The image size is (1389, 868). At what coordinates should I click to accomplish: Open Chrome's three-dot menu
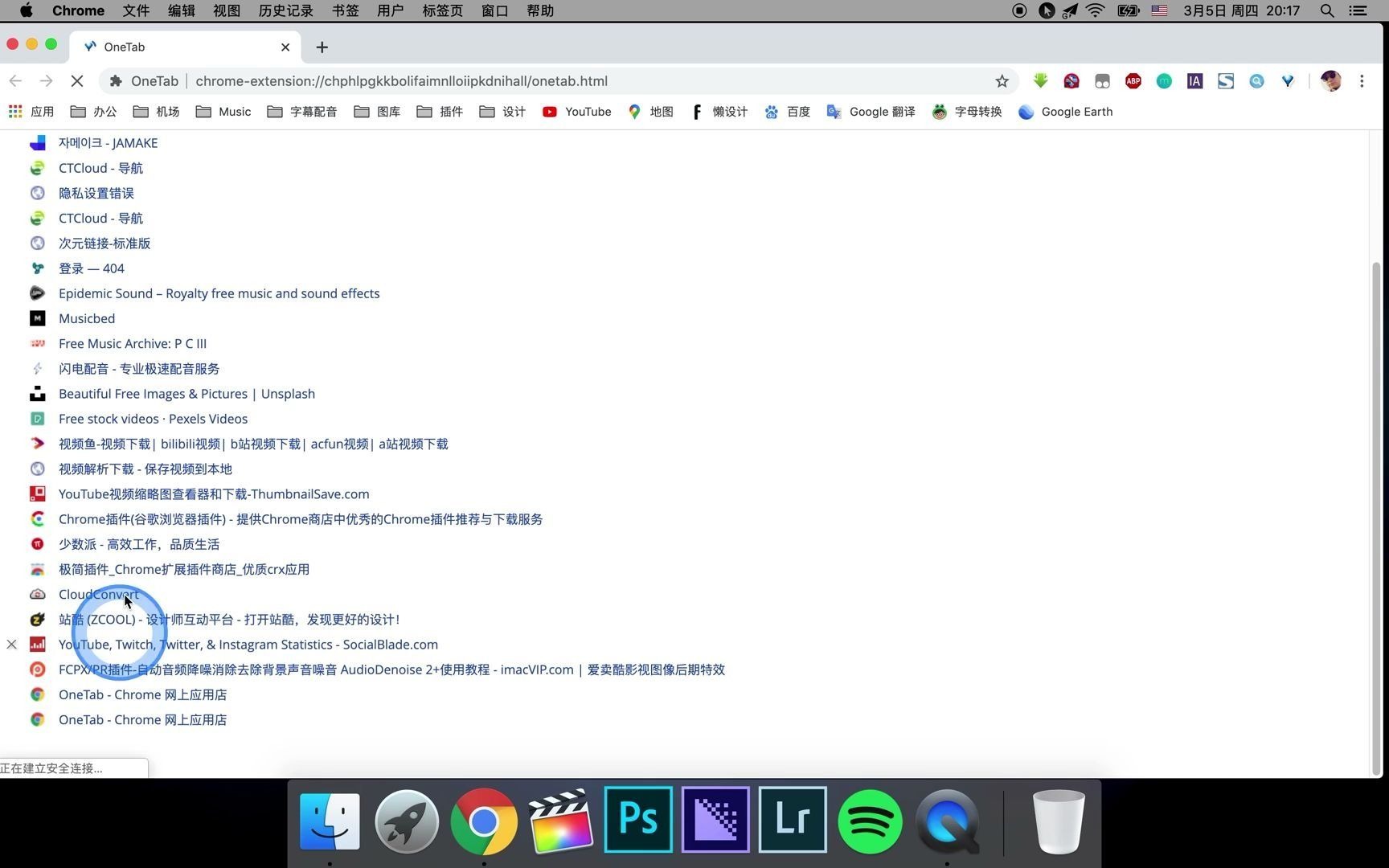click(x=1362, y=80)
